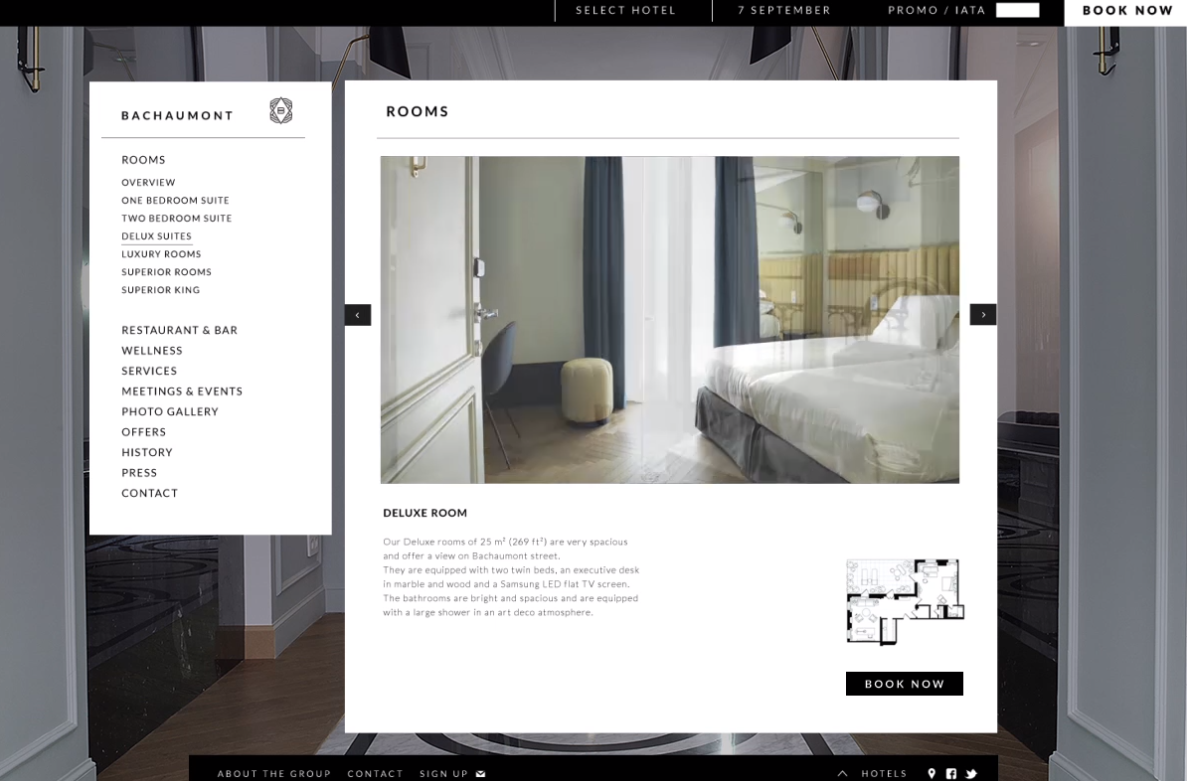Screen dimensions: 1187x781
Task: Select One Bedroom Suite in sidebar
Action: (x=175, y=200)
